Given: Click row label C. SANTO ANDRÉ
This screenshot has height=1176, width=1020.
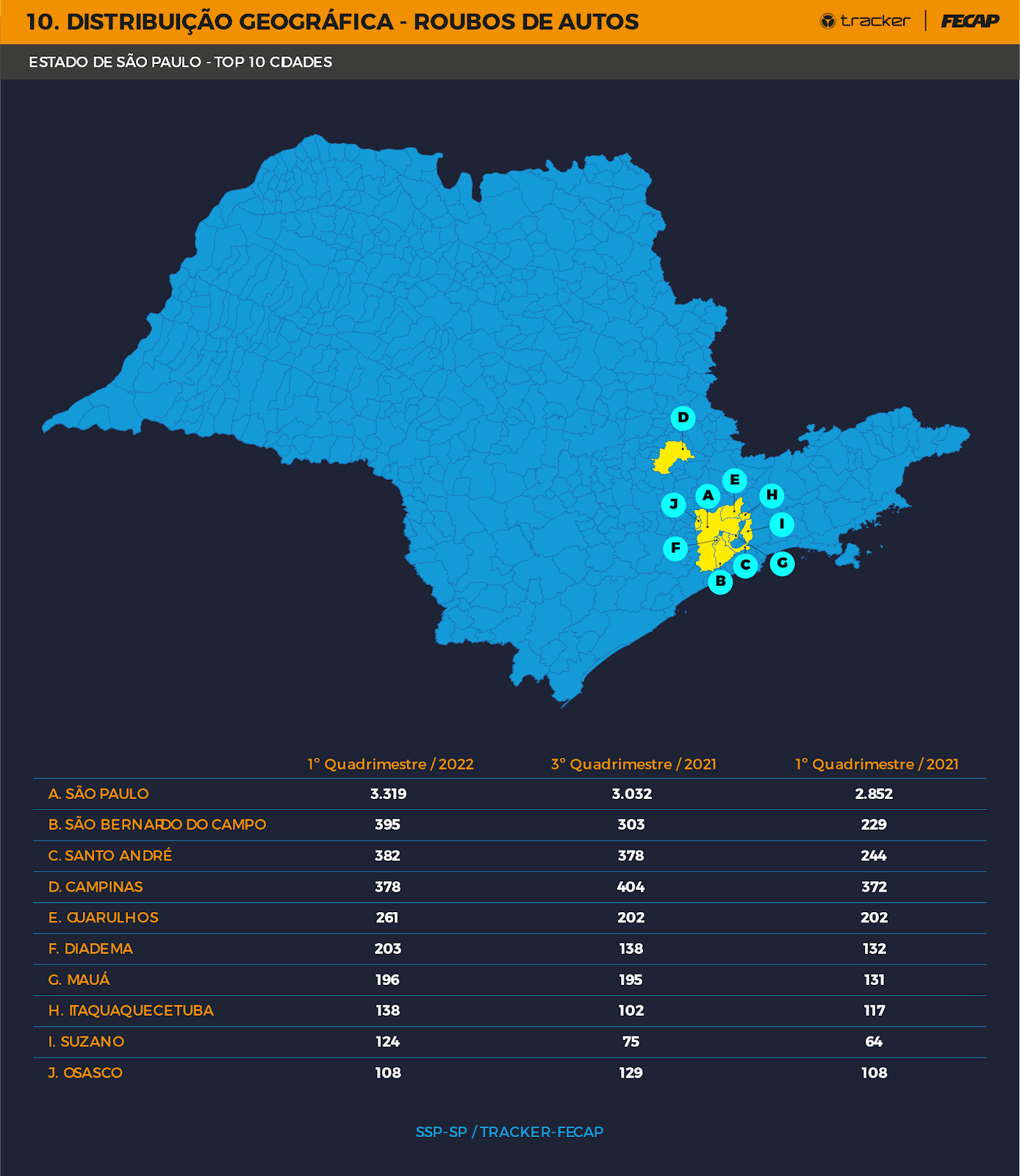Looking at the screenshot, I should [110, 856].
